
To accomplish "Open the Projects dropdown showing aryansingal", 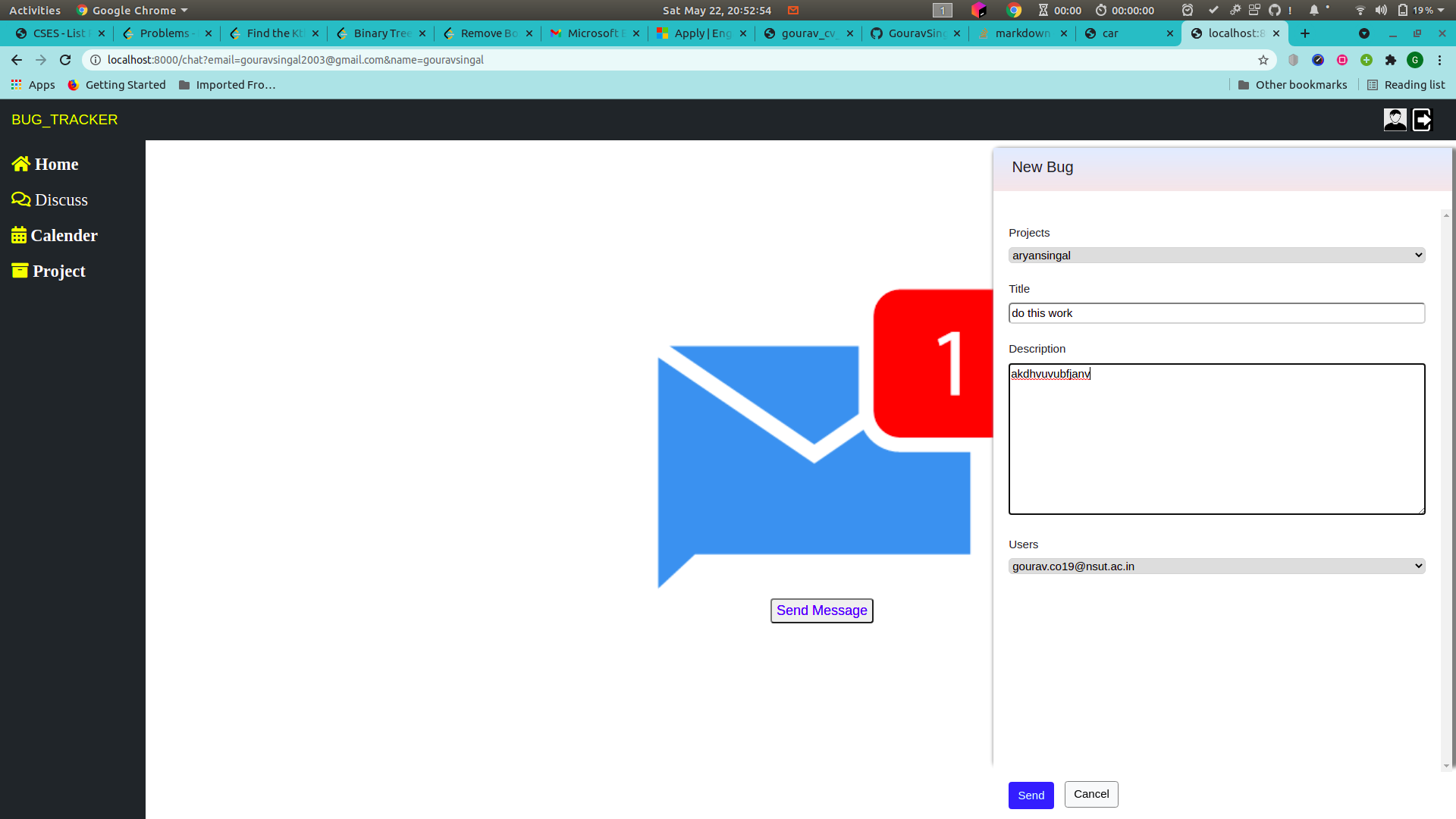I will point(1216,255).
